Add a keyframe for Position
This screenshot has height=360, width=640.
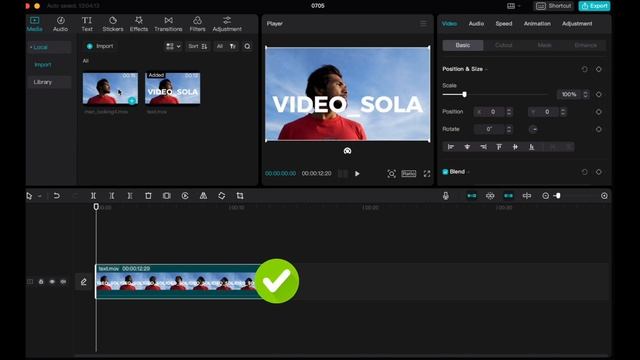click(x=599, y=112)
